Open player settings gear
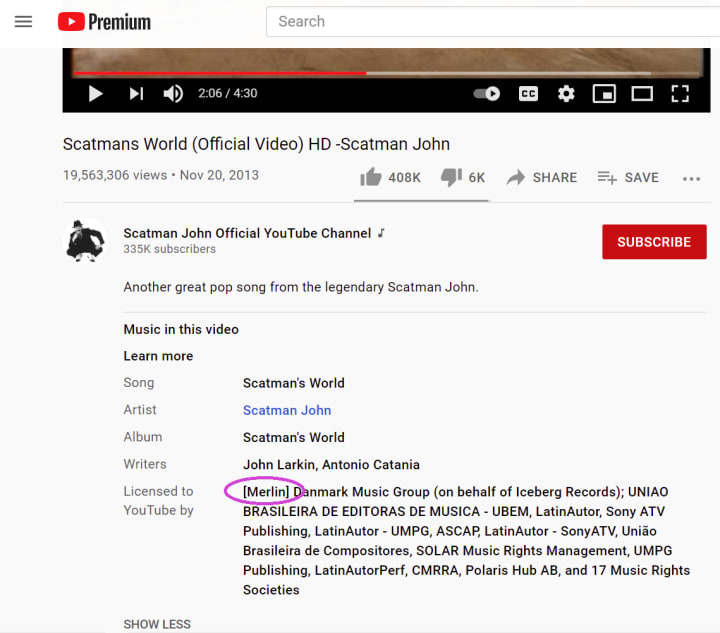The height and width of the screenshot is (633, 720). click(x=566, y=94)
